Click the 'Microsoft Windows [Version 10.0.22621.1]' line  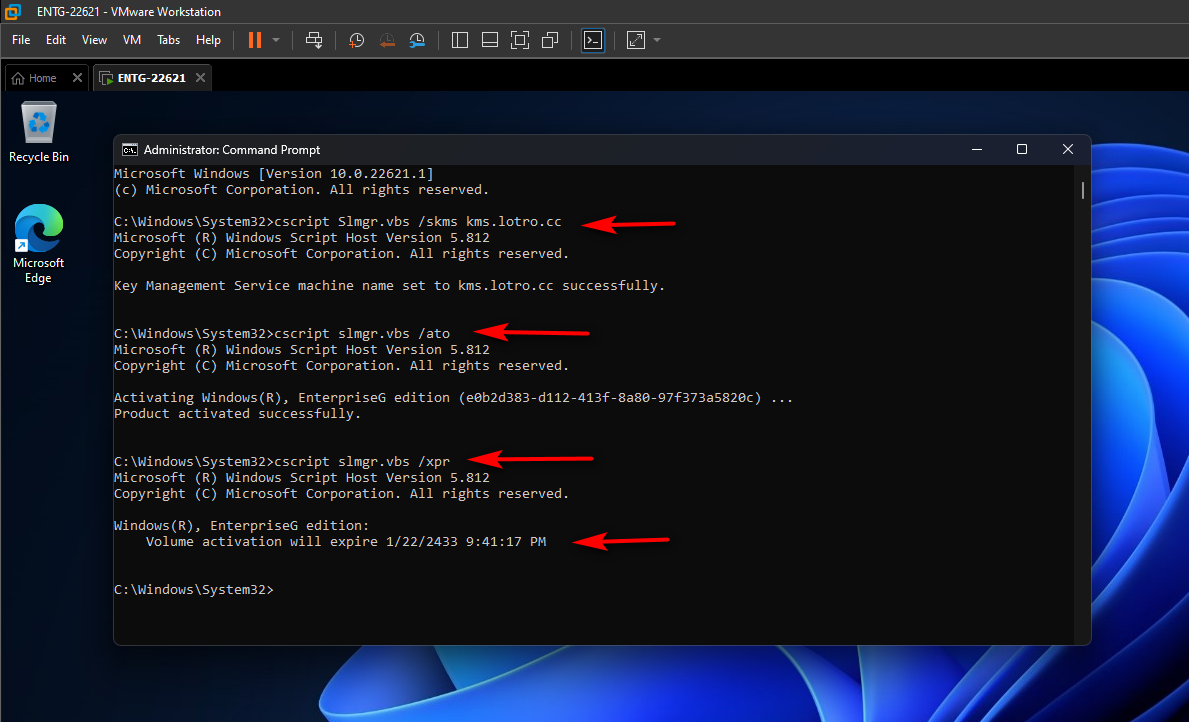[274, 174]
